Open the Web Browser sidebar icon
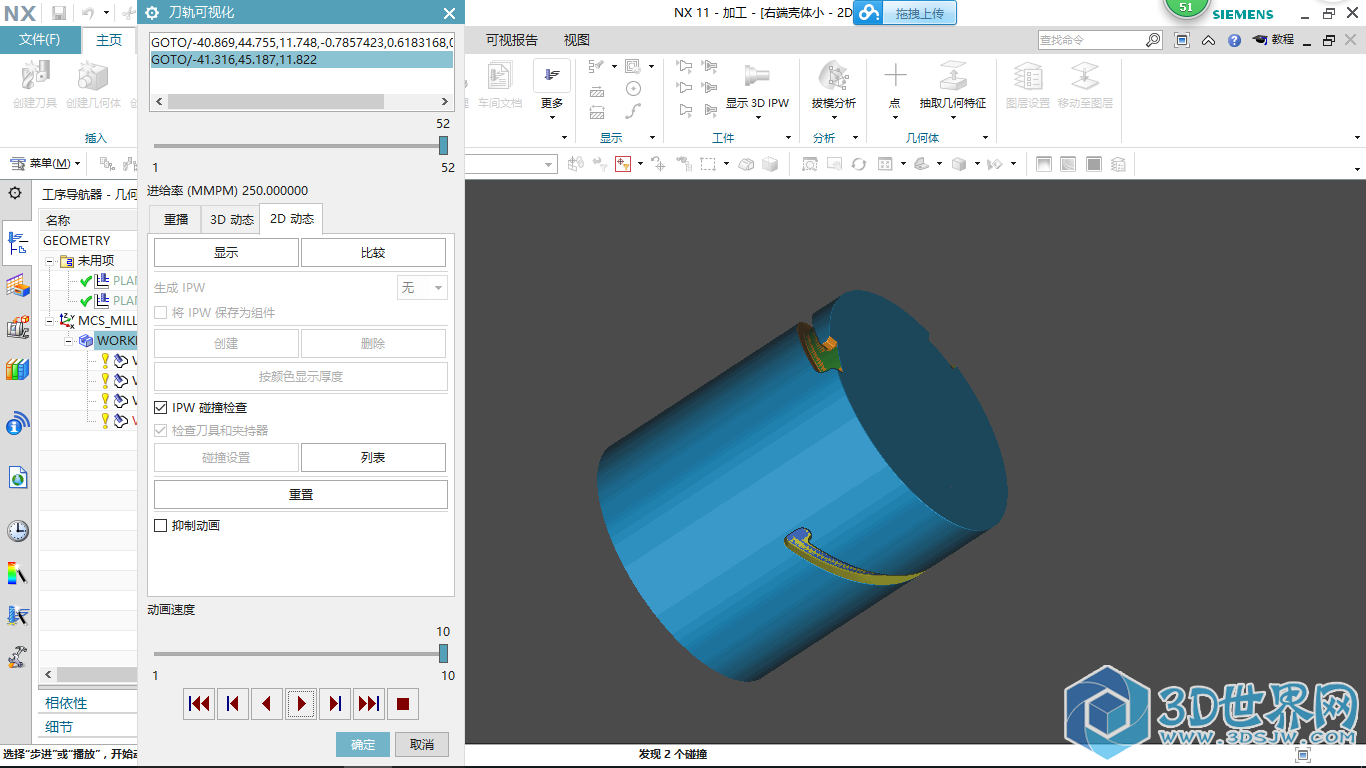This screenshot has height=768, width=1366. click(17, 478)
